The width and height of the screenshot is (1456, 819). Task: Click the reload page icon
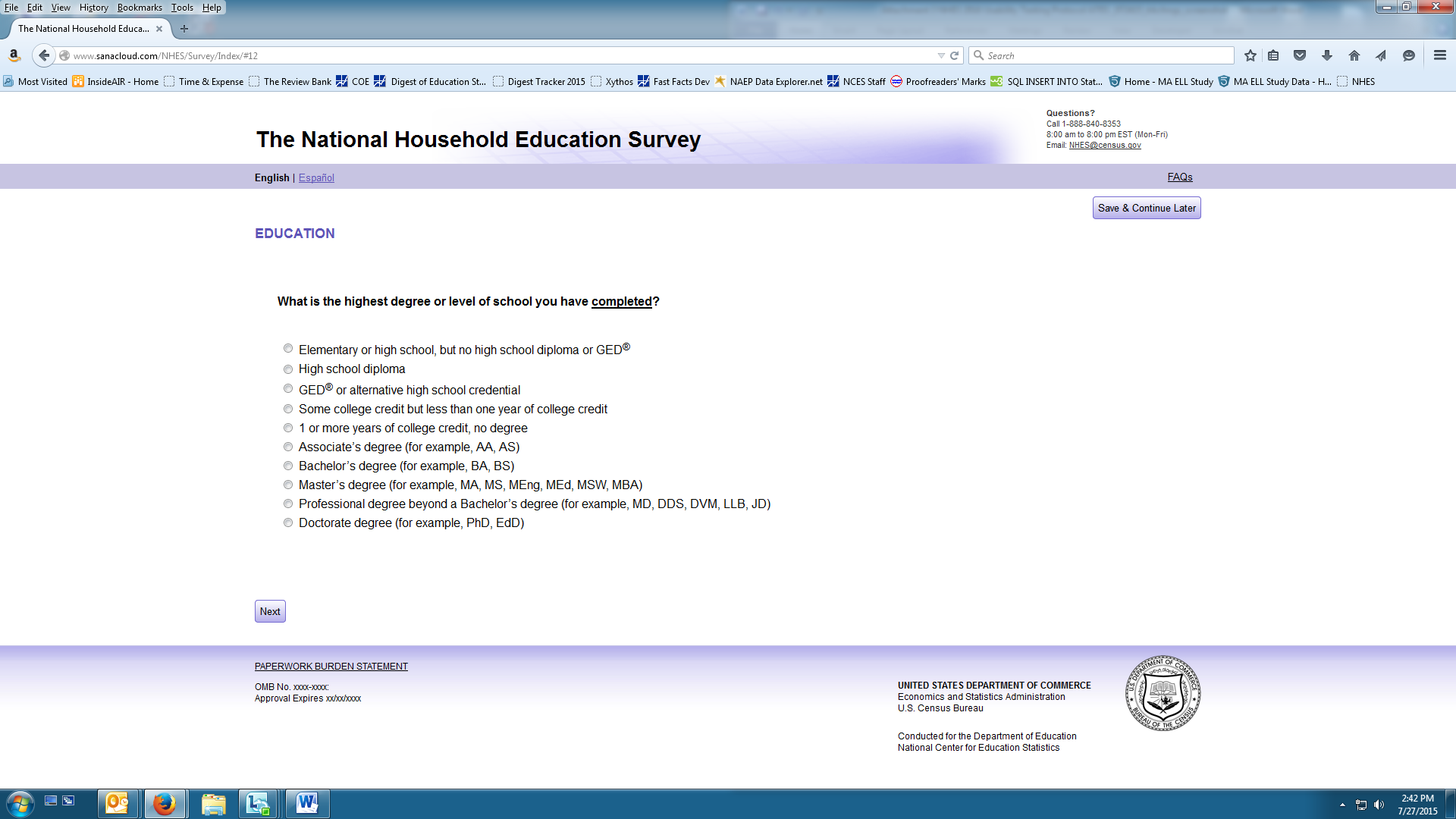[x=955, y=55]
